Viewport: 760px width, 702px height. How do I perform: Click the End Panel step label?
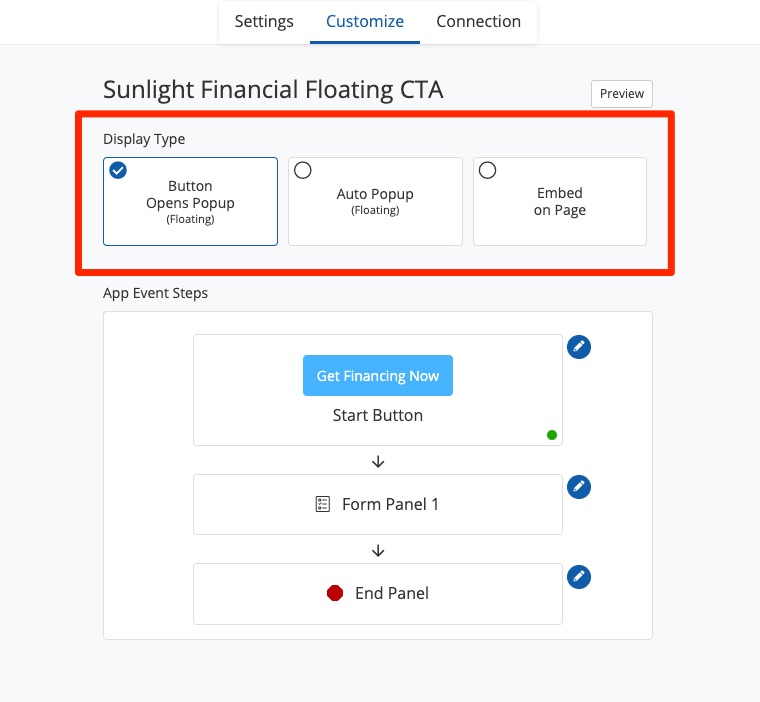(392, 593)
